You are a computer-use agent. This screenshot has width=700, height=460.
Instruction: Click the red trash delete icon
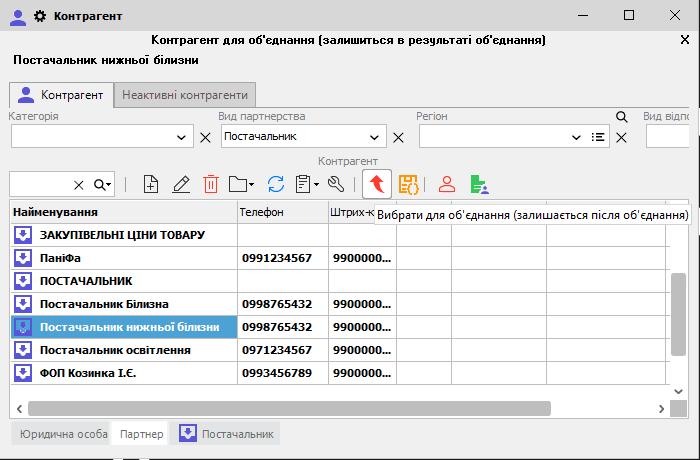tap(211, 184)
